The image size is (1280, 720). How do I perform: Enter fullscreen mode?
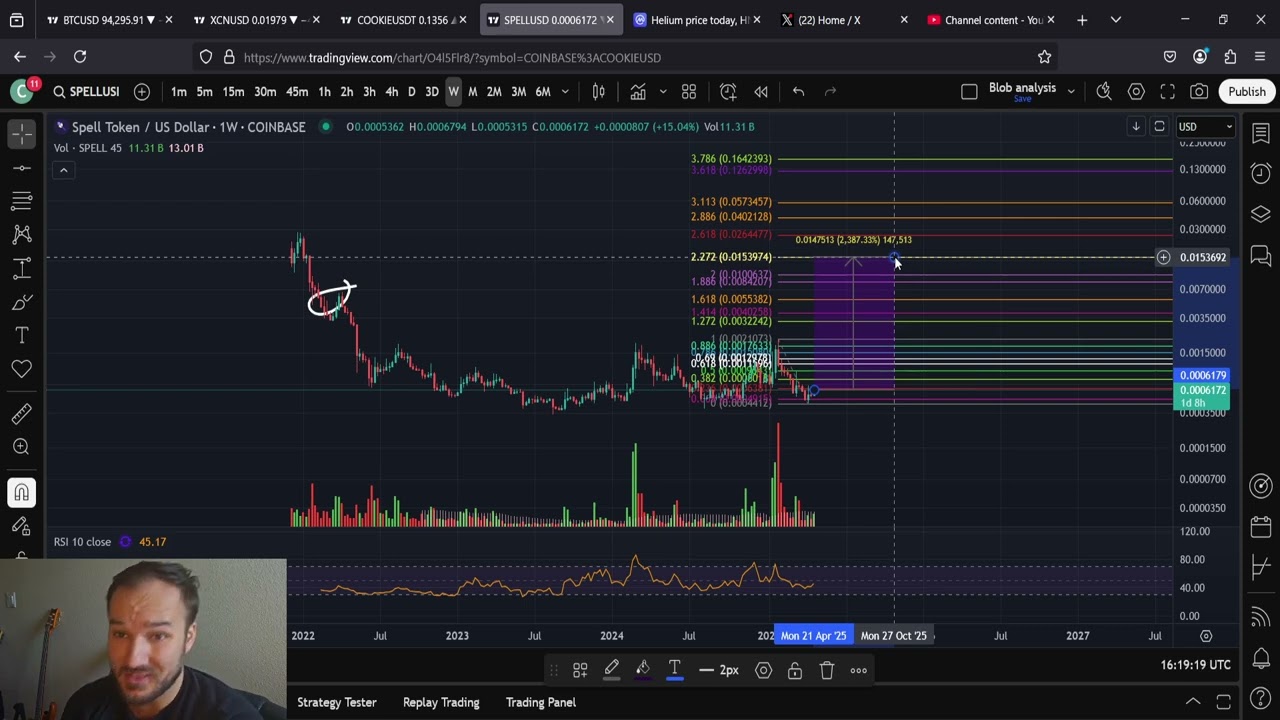(1167, 92)
